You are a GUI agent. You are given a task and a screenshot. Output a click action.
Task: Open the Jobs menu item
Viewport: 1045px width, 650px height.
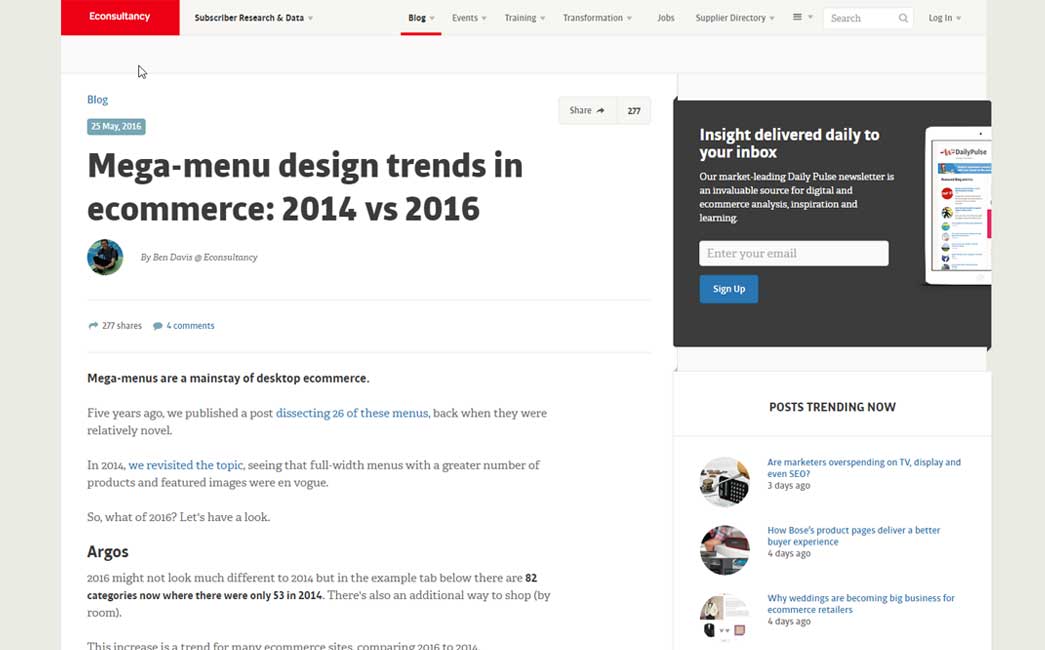(666, 18)
